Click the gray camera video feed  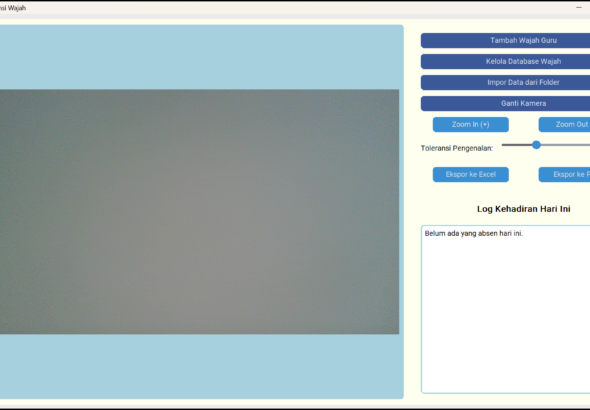point(199,212)
